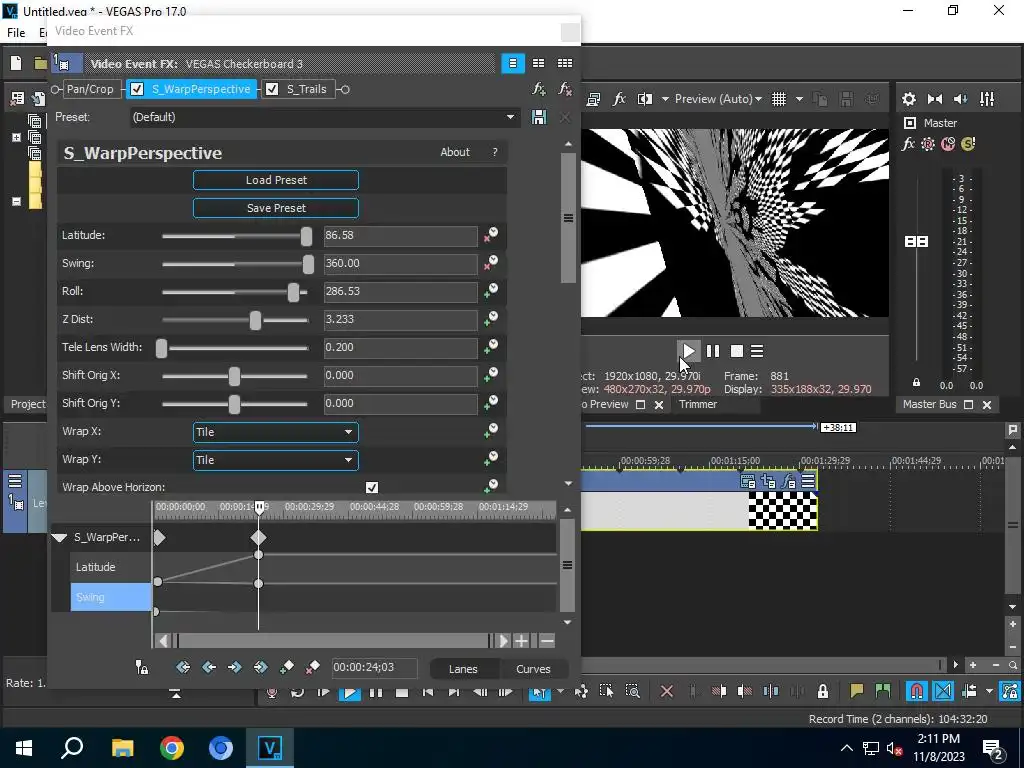Screen dimensions: 1024x768
Task: Open the About link for S_WarpPerspective
Action: pos(455,152)
